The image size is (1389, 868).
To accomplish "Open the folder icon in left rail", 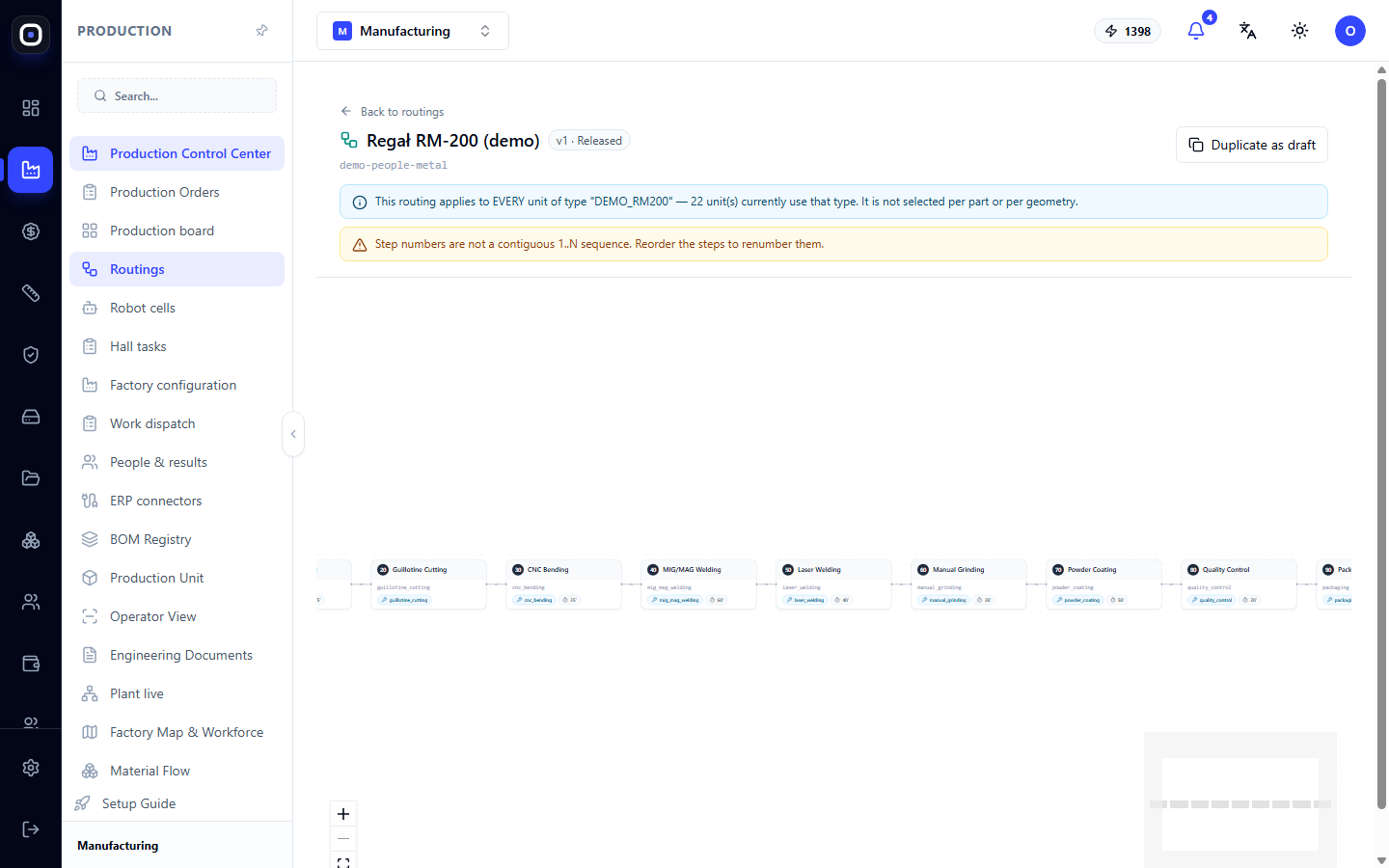I will pyautogui.click(x=31, y=478).
